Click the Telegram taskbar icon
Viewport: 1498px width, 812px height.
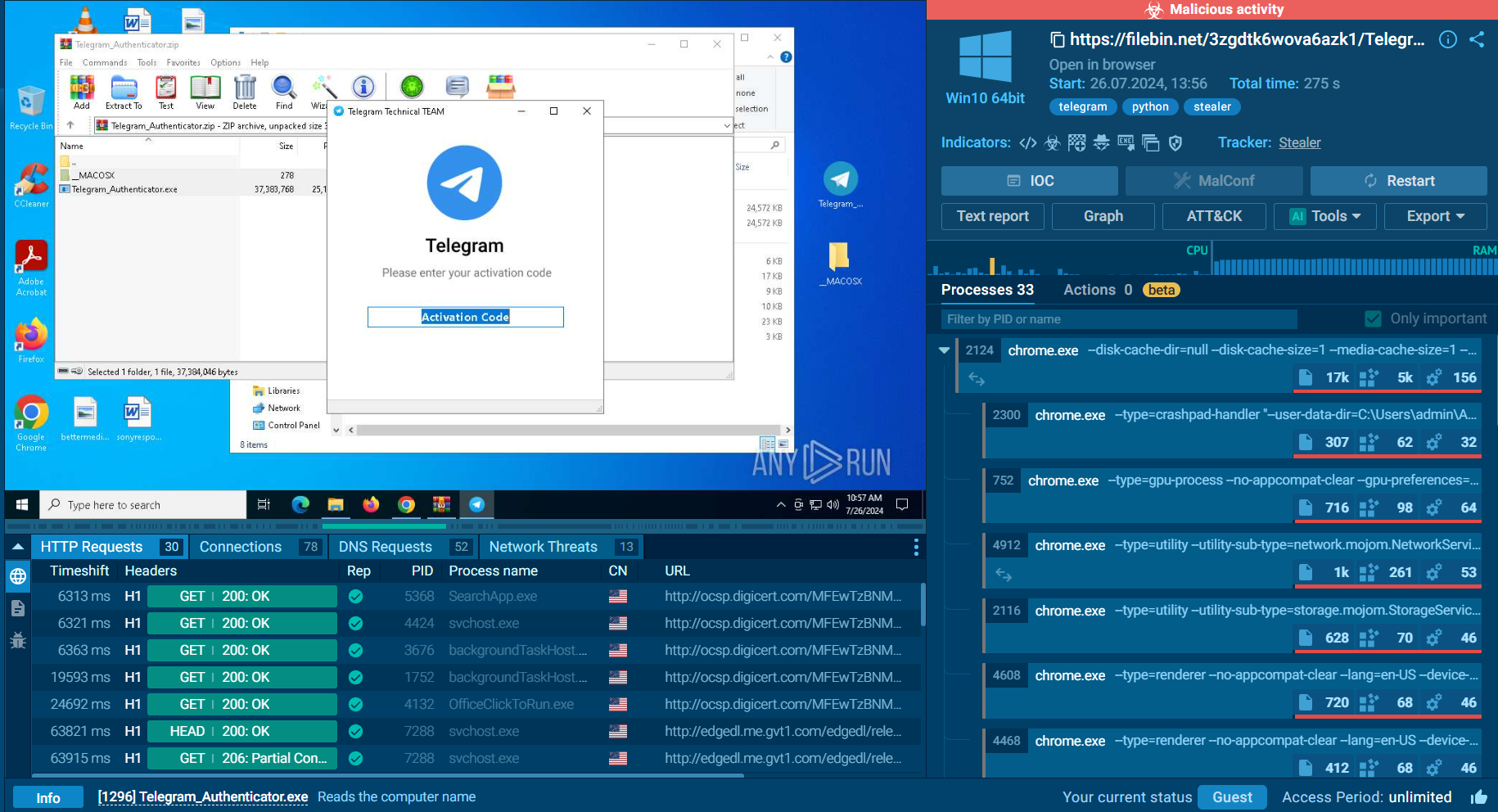pos(476,504)
